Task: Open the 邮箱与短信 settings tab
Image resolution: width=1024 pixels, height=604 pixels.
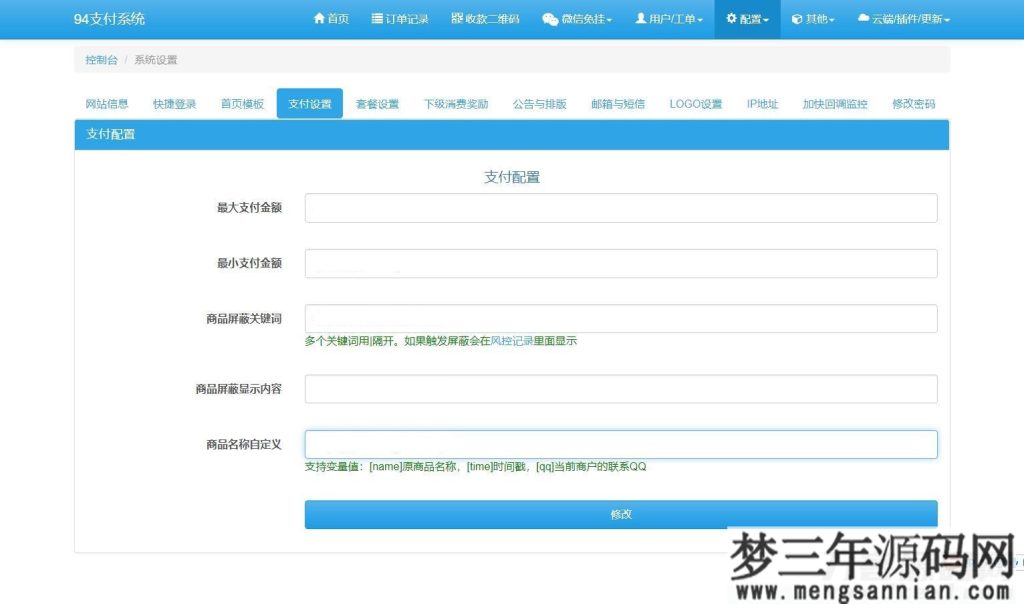Action: [x=616, y=103]
